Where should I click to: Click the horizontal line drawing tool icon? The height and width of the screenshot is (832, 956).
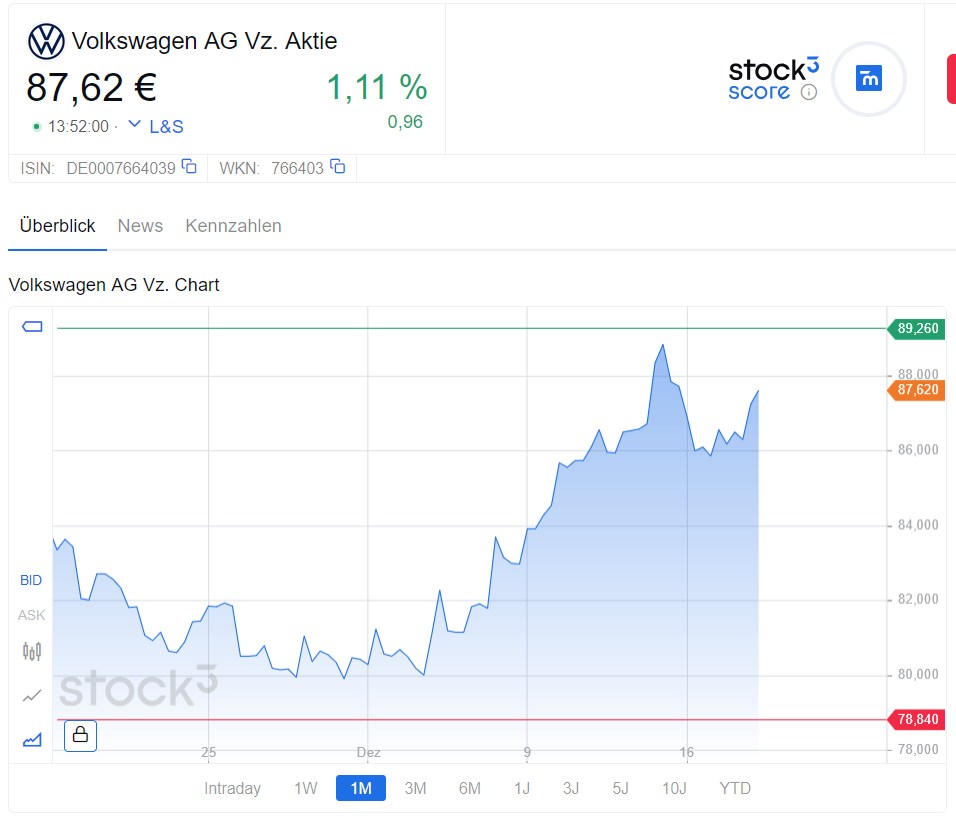[32, 327]
